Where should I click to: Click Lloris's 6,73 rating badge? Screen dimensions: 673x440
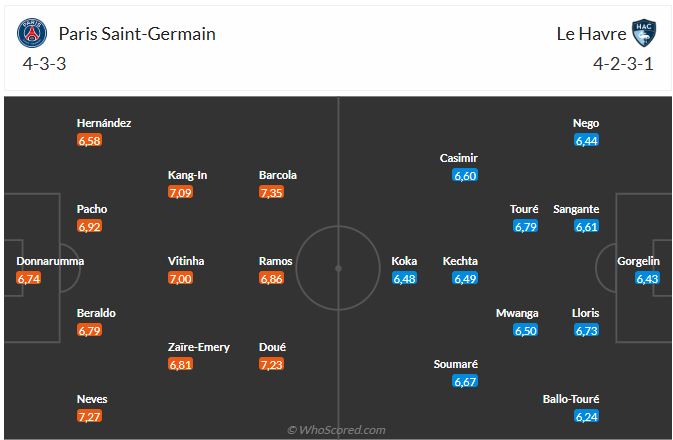click(x=586, y=331)
